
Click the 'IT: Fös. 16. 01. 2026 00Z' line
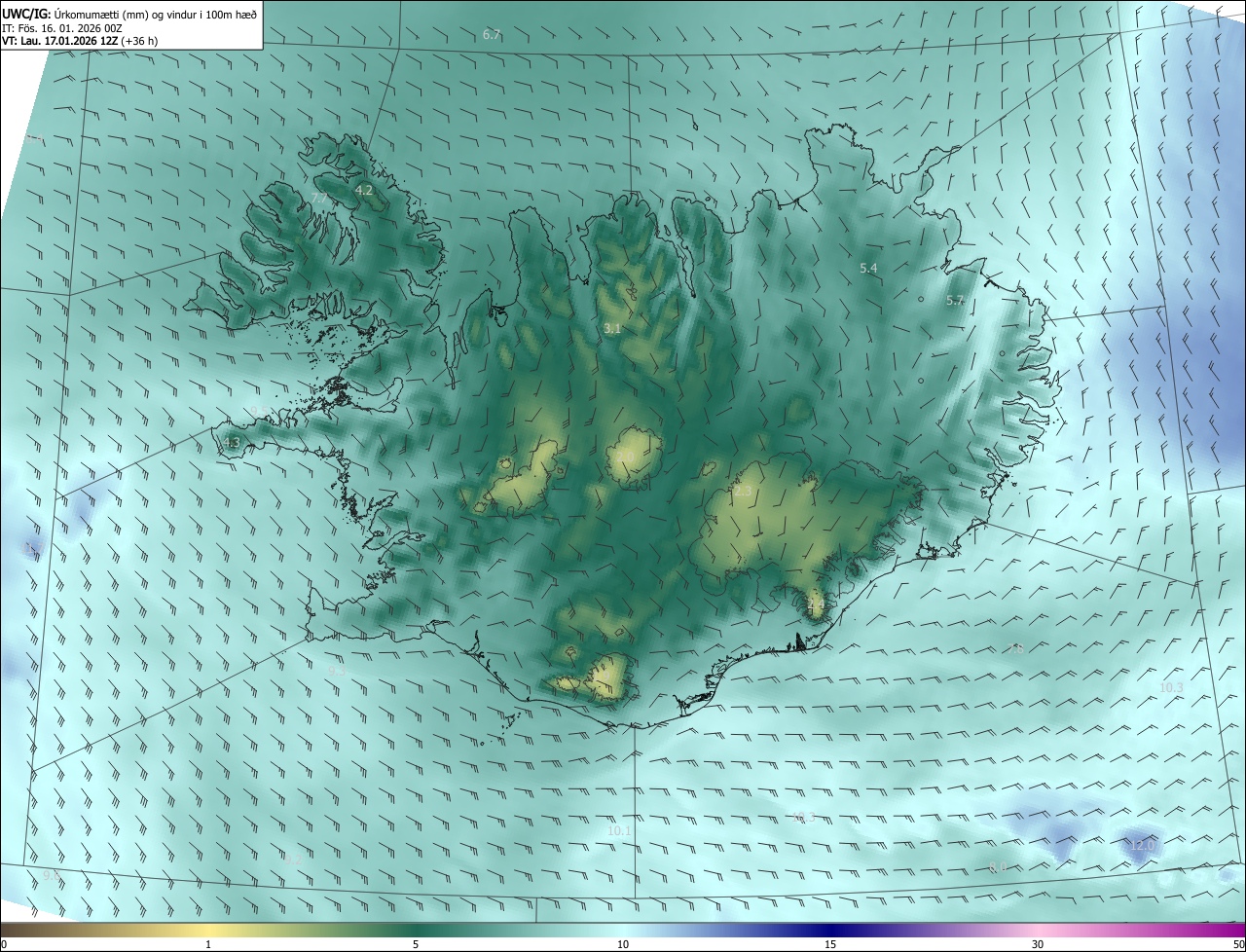(62, 28)
